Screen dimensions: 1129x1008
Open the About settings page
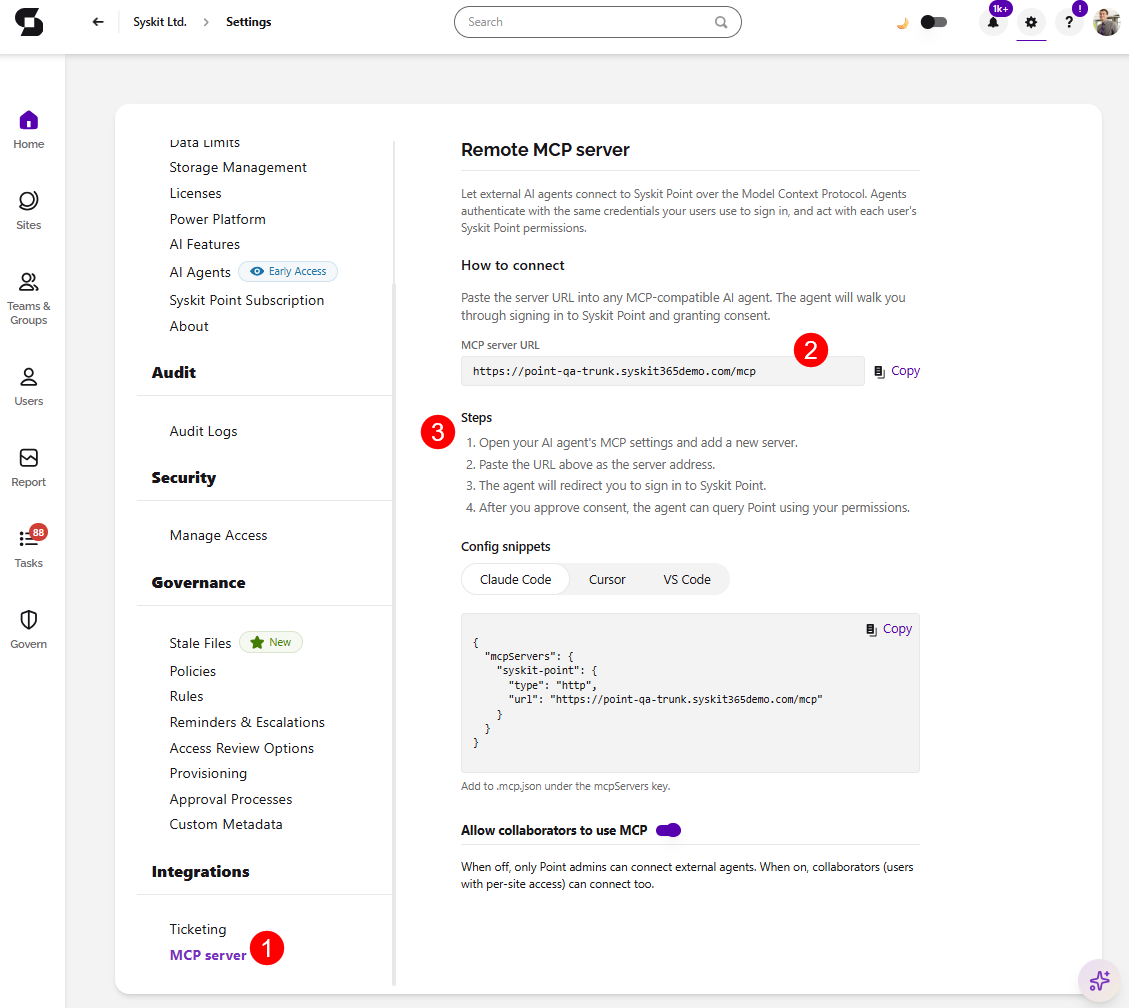(x=189, y=326)
